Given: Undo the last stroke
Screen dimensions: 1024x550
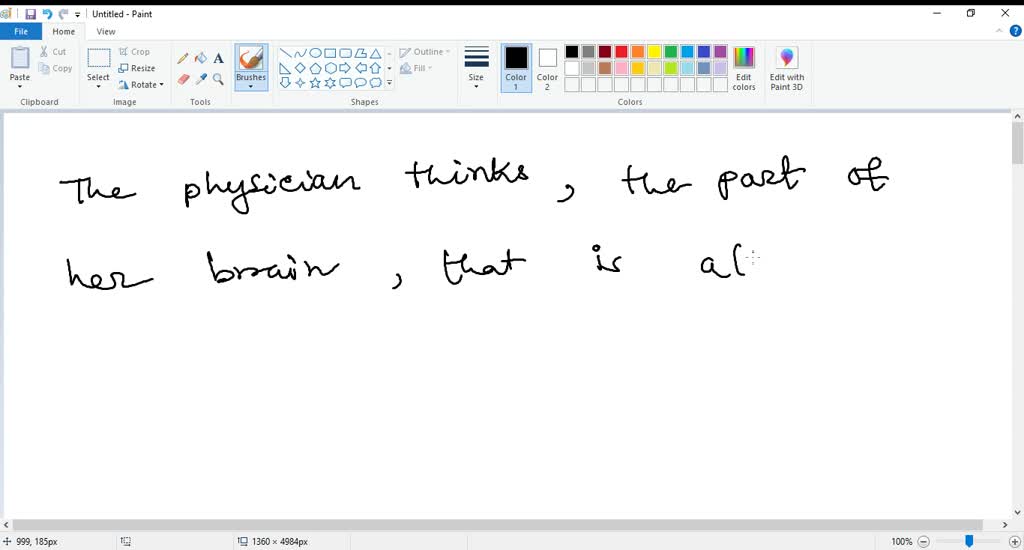Looking at the screenshot, I should click(x=46, y=14).
